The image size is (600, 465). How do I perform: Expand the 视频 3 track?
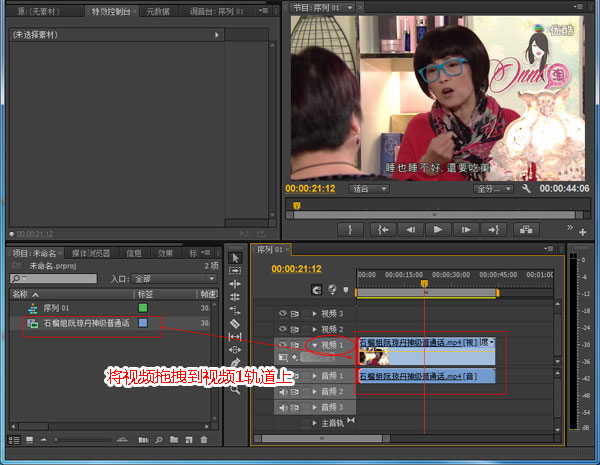point(315,314)
